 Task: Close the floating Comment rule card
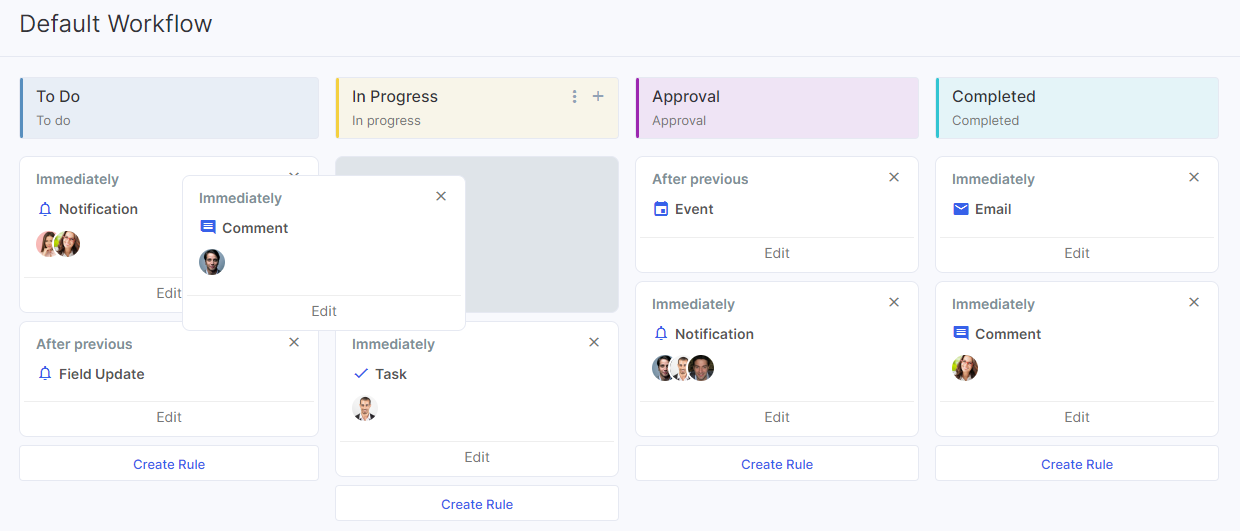441,196
